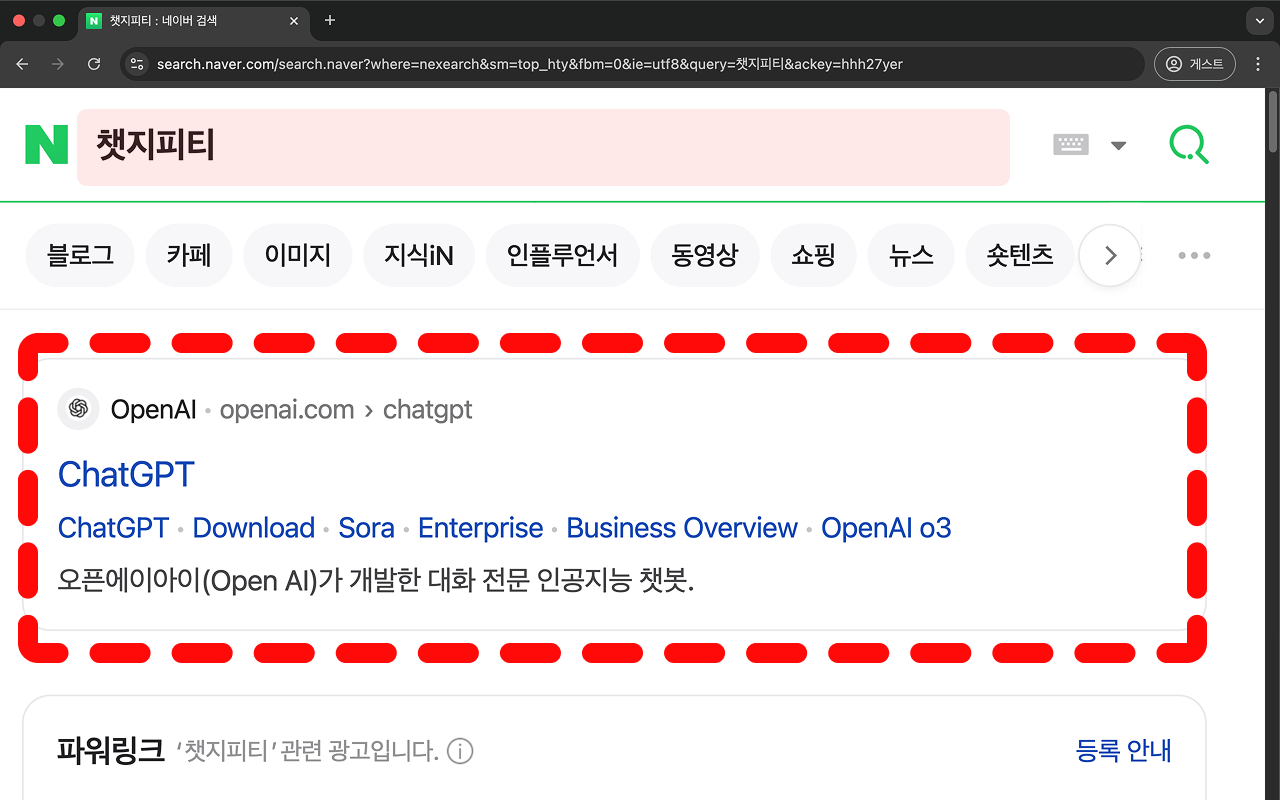Run search with the green magnifier icon
The height and width of the screenshot is (800, 1280).
[1188, 145]
